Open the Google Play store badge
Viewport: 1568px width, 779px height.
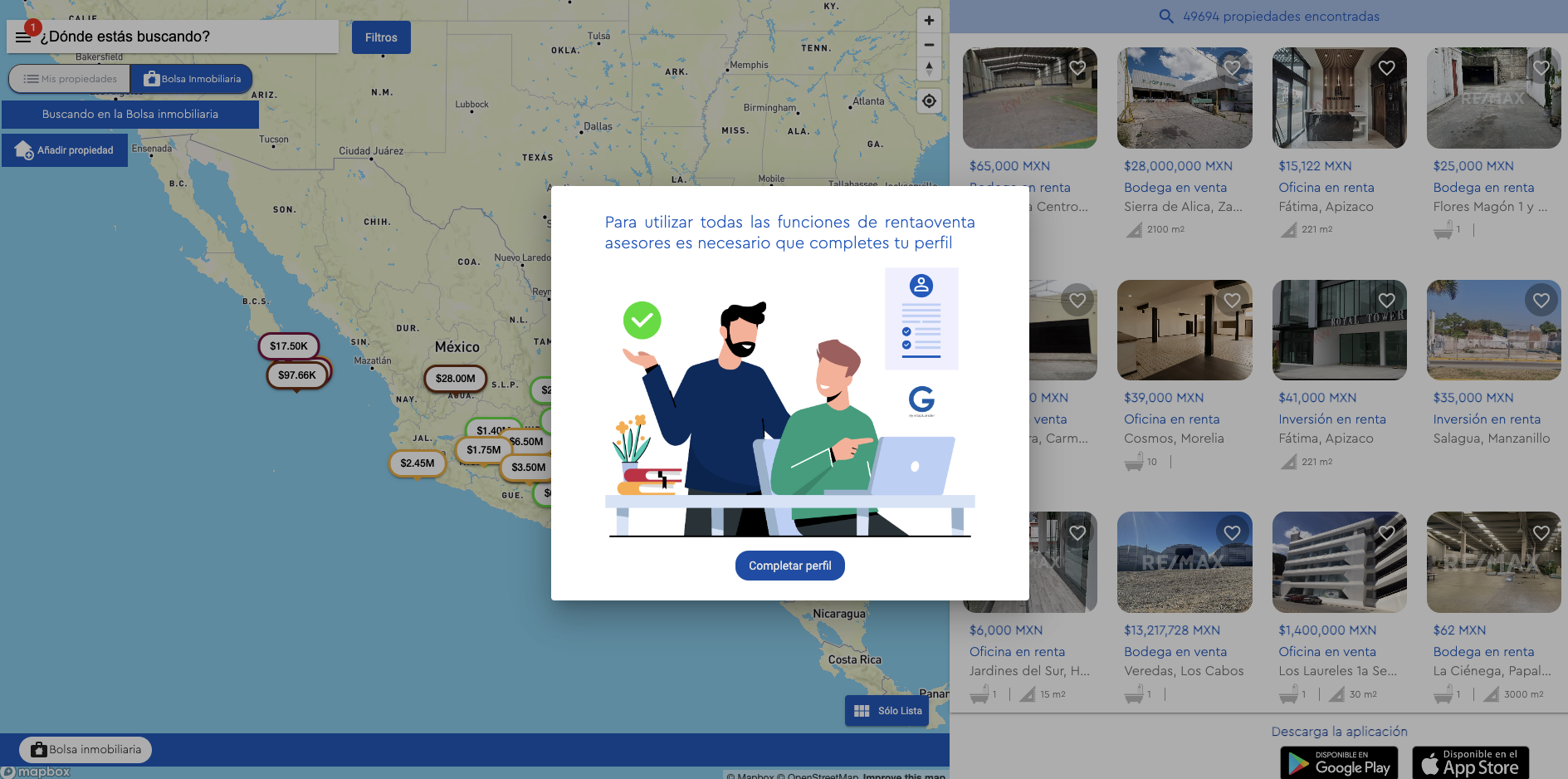(1339, 762)
